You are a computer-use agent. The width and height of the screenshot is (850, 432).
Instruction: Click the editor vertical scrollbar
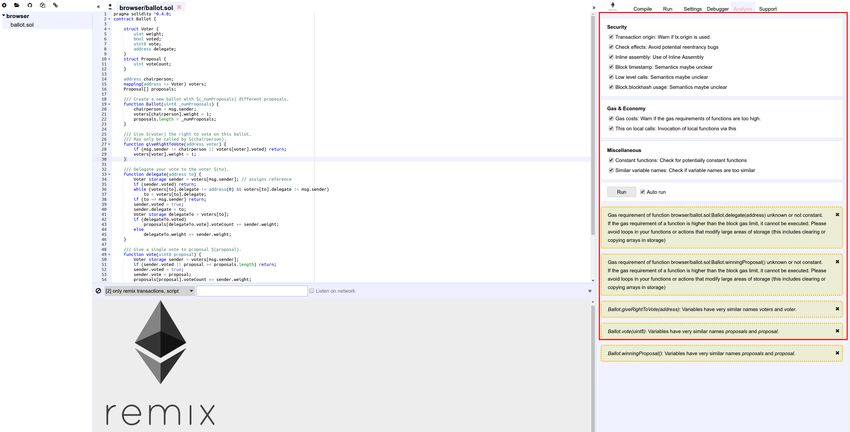tap(591, 125)
